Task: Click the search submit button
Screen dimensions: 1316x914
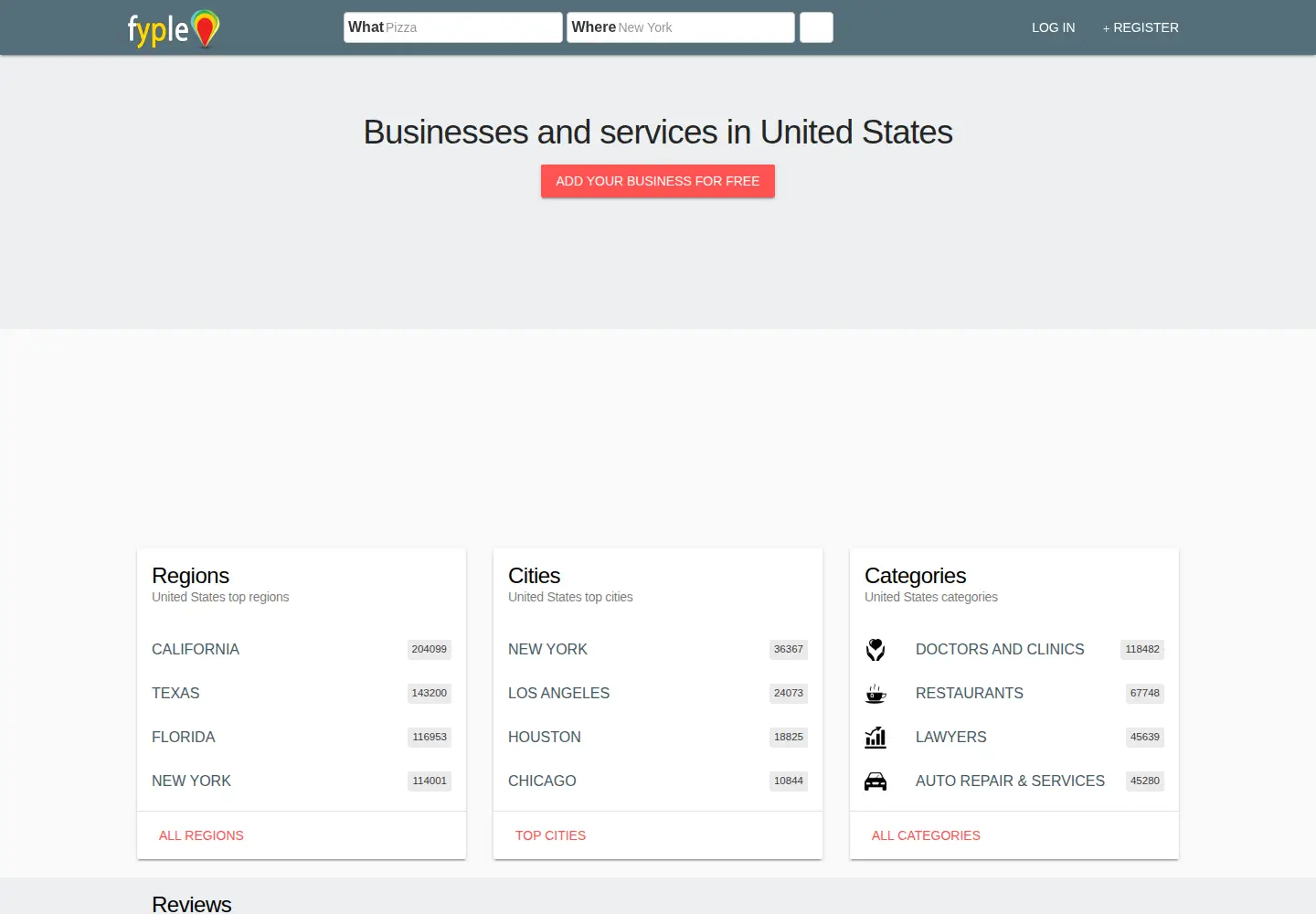Action: 816,27
